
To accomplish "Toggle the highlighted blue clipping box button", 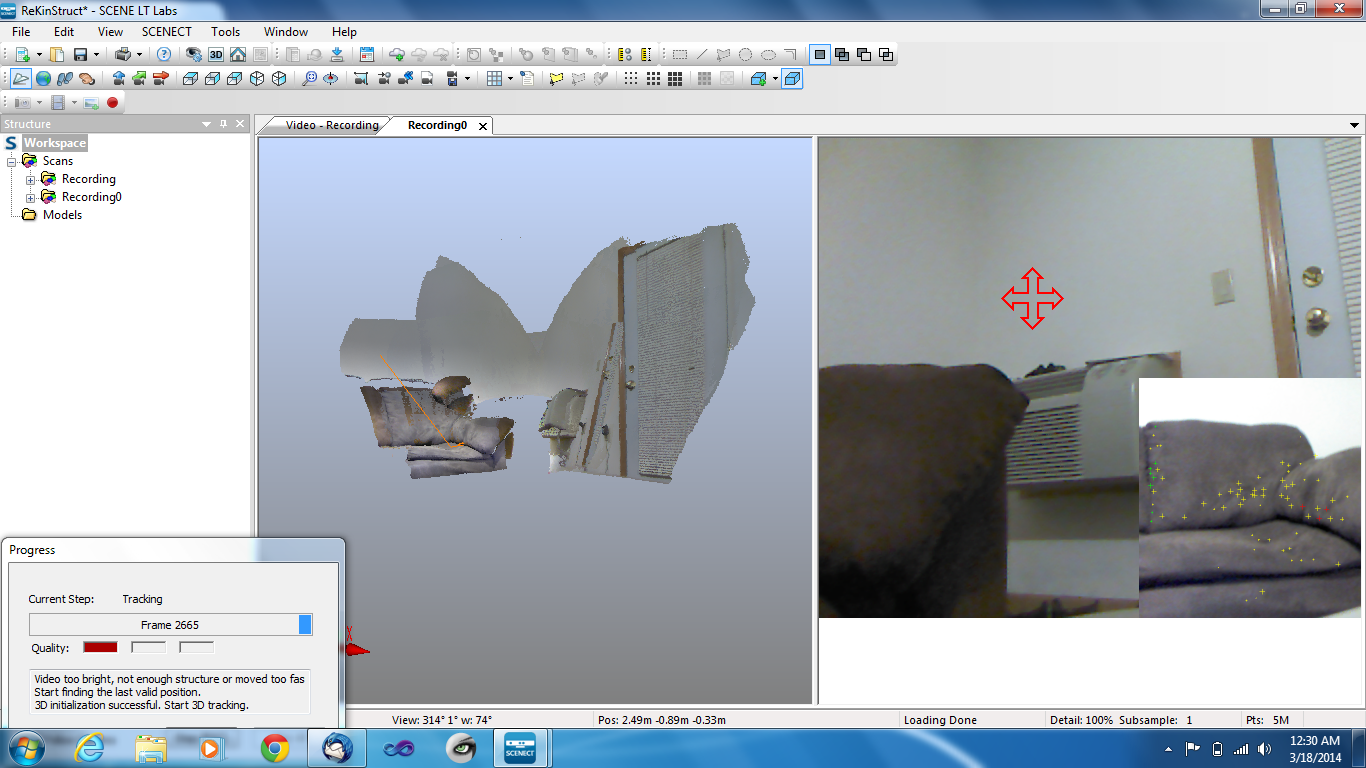I will tap(792, 79).
